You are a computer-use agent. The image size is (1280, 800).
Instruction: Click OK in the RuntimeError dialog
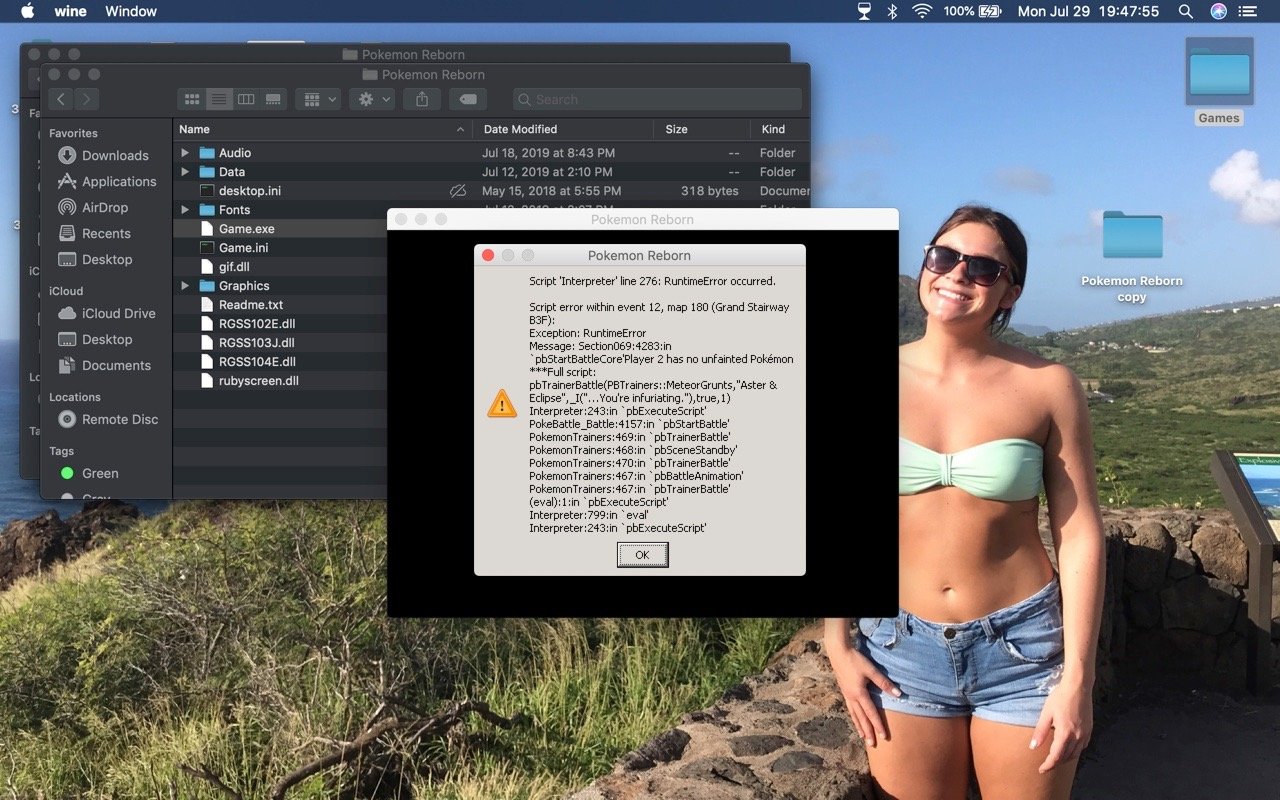(x=642, y=555)
